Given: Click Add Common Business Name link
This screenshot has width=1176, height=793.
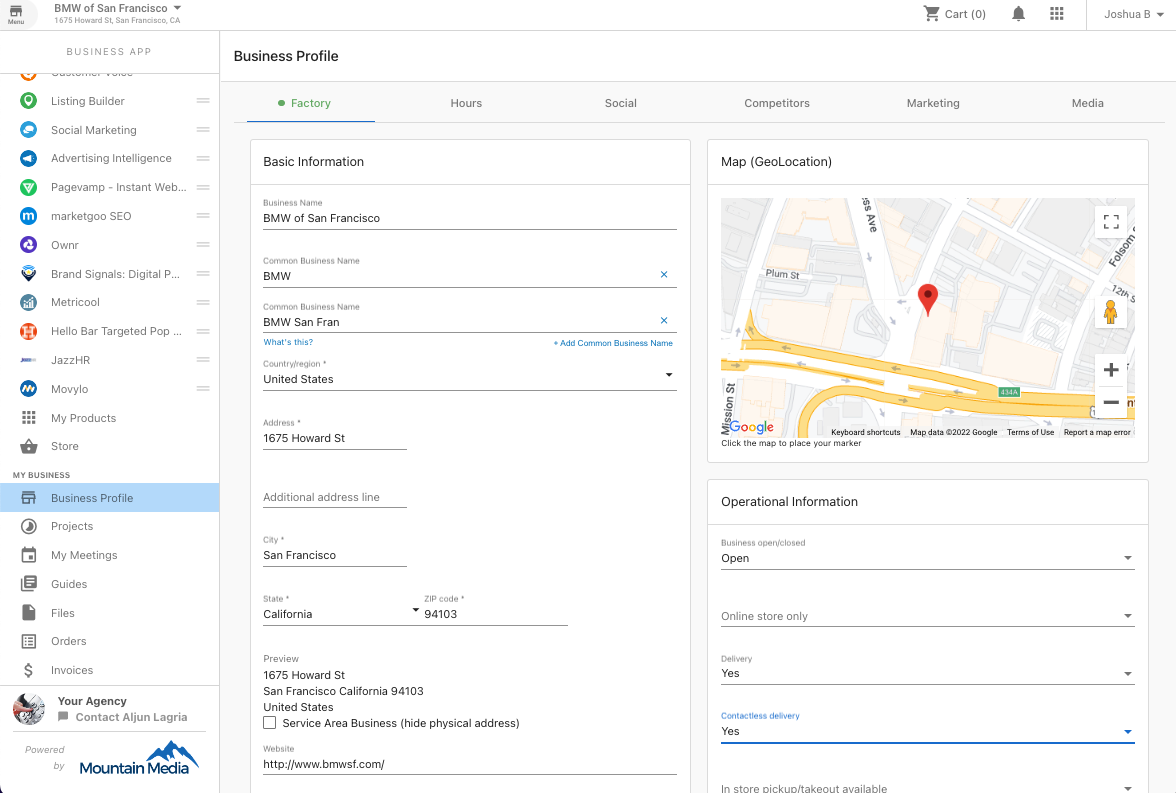Looking at the screenshot, I should tap(614, 343).
